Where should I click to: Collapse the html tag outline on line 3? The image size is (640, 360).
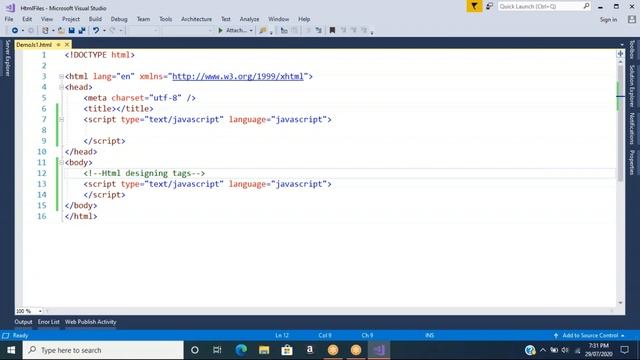click(x=61, y=76)
